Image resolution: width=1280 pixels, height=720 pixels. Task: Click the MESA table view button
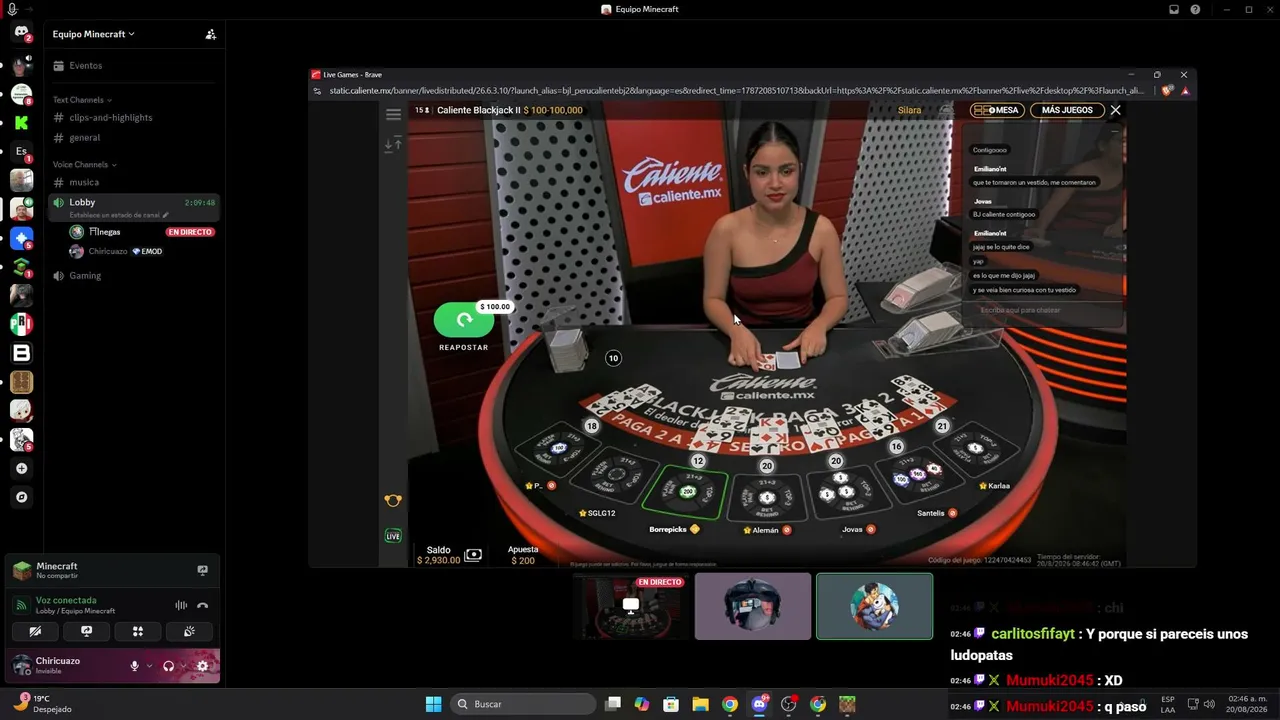(997, 110)
